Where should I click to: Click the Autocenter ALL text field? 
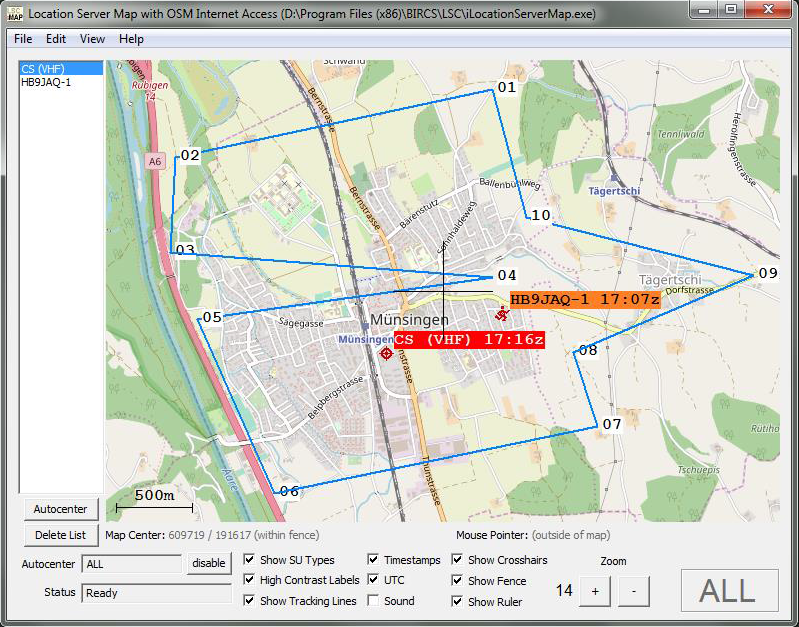[x=131, y=563]
